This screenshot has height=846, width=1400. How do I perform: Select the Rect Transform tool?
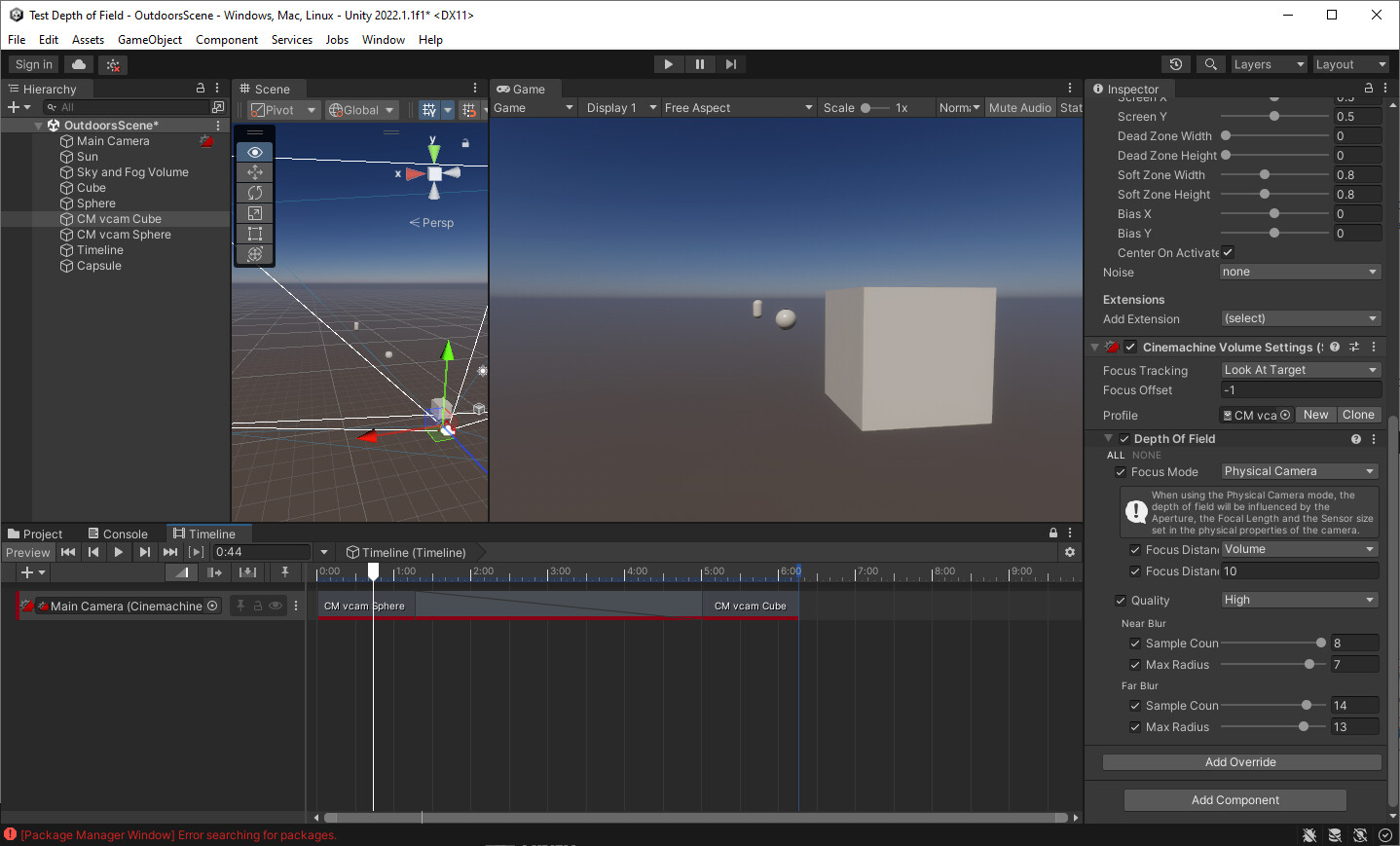tap(254, 234)
